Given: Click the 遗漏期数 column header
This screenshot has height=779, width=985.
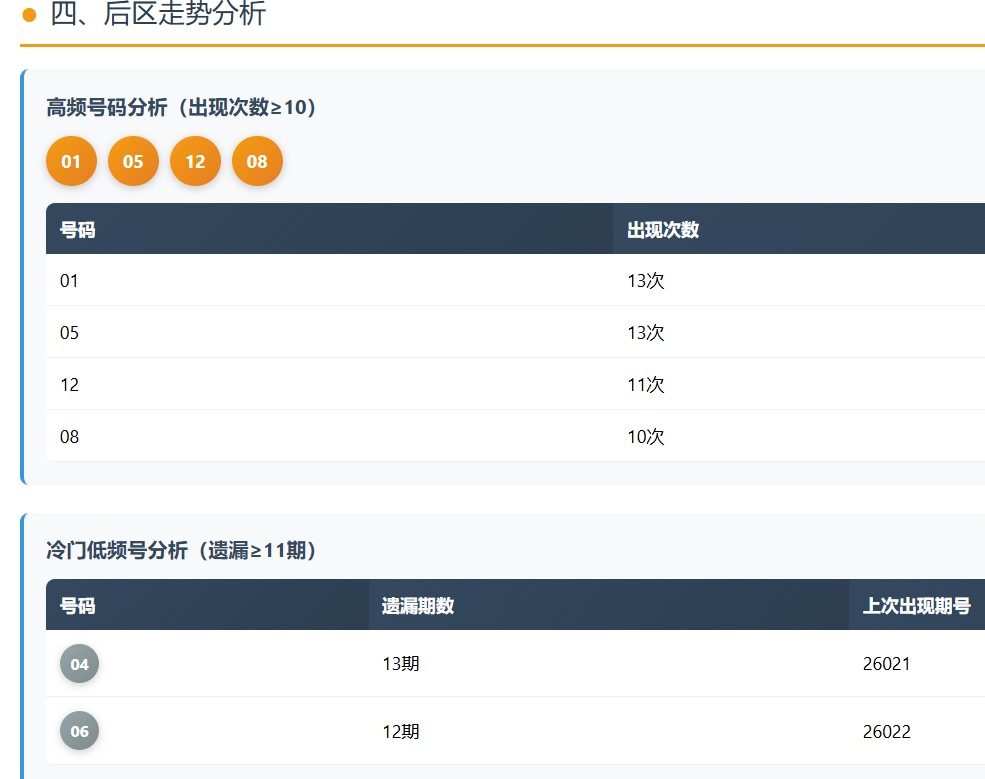Looking at the screenshot, I should click(x=418, y=605).
